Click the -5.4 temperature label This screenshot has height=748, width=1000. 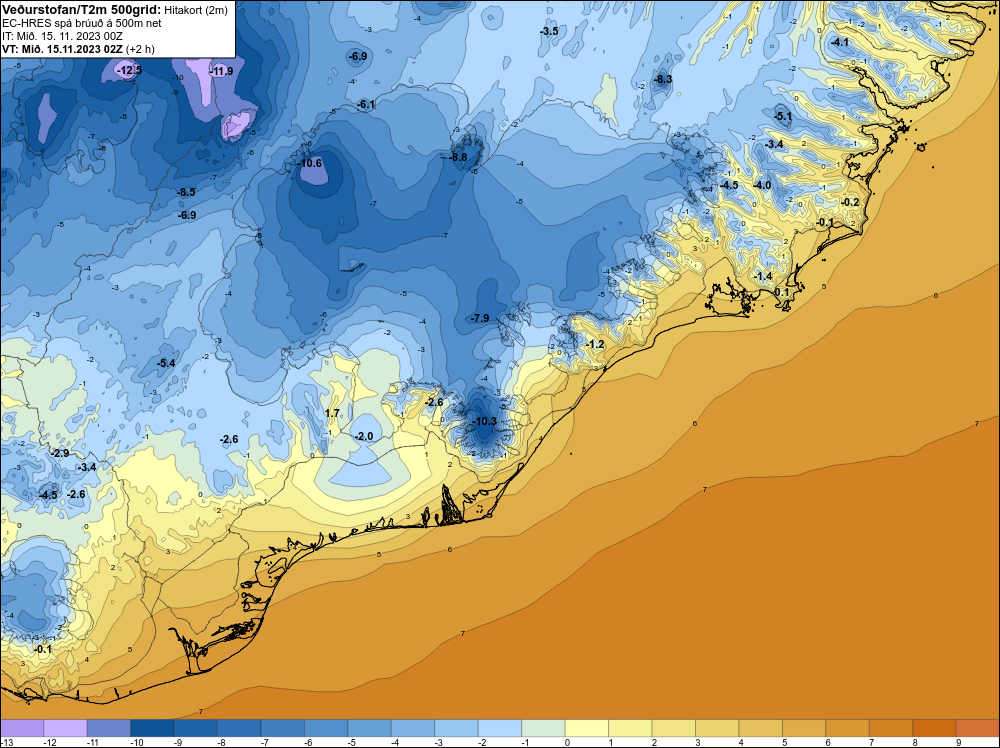coord(166,363)
